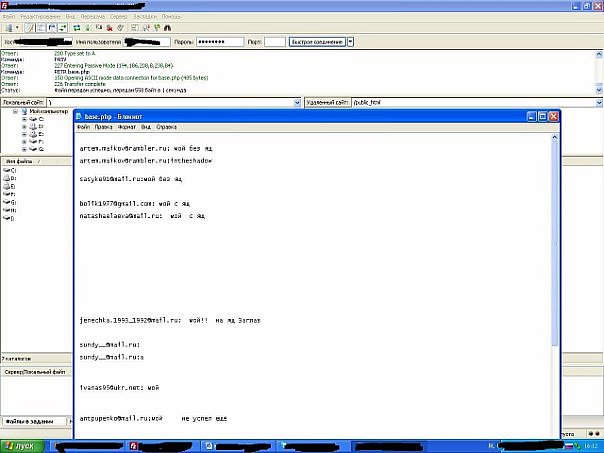Click the Быстрое соединение button

[x=318, y=42]
